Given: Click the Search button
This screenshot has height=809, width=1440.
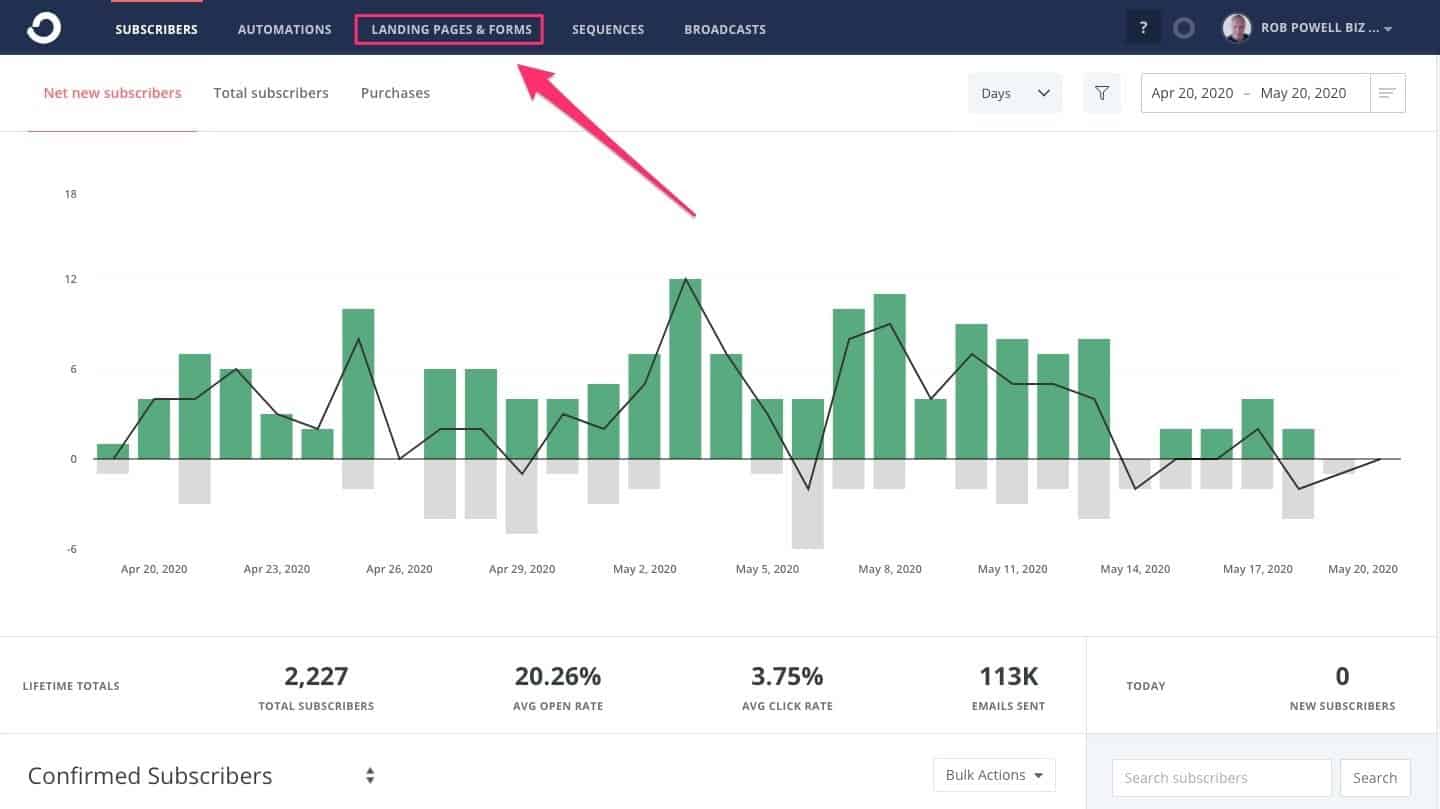Looking at the screenshot, I should click(x=1375, y=777).
